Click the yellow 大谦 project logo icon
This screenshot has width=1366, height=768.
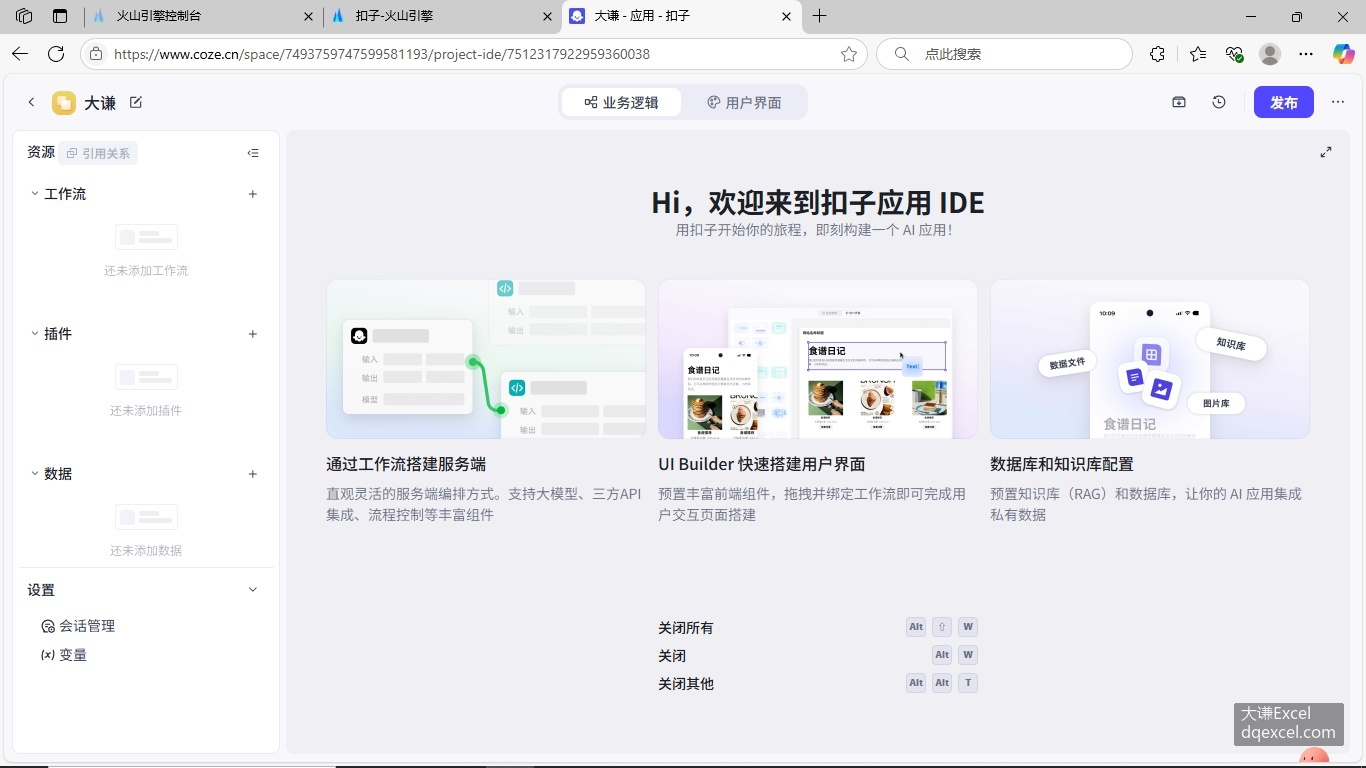64,102
